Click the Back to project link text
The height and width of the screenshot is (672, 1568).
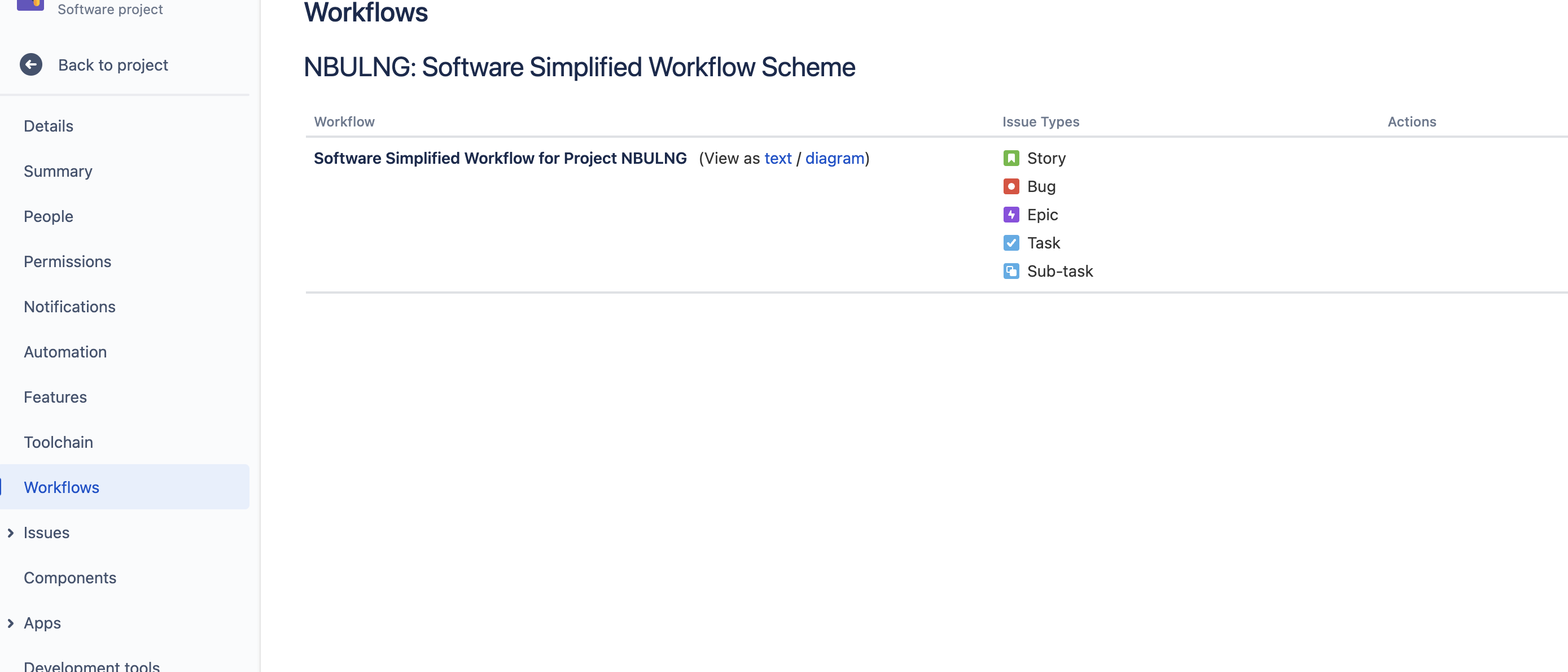point(113,65)
